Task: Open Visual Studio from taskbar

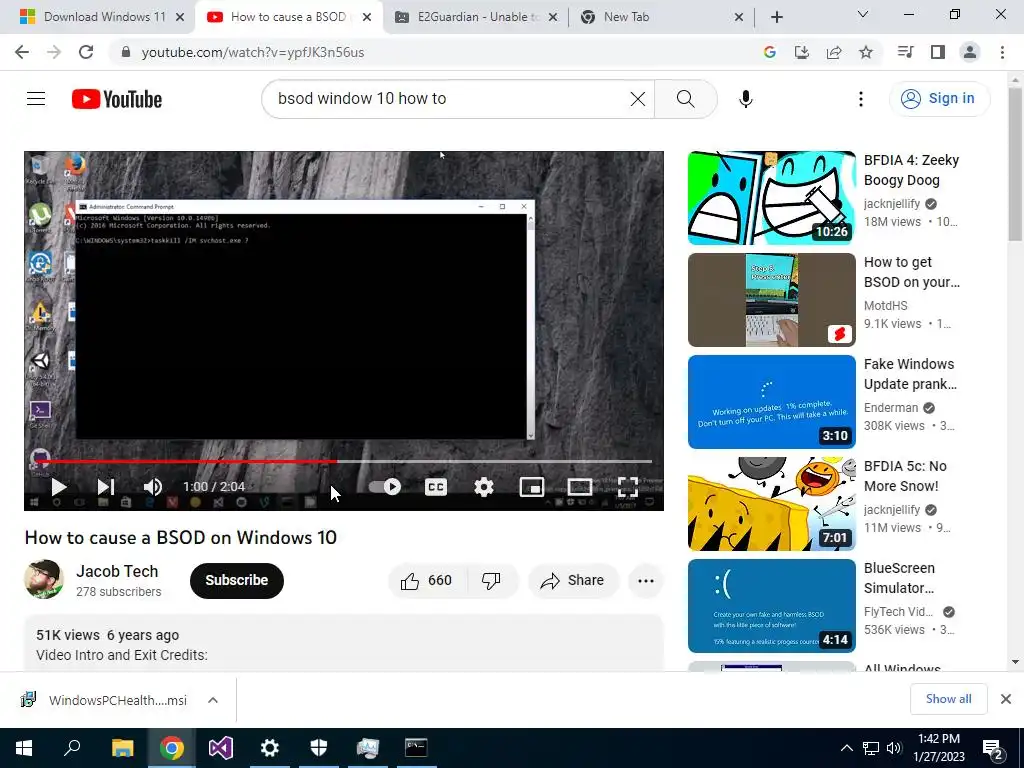Action: click(x=221, y=748)
